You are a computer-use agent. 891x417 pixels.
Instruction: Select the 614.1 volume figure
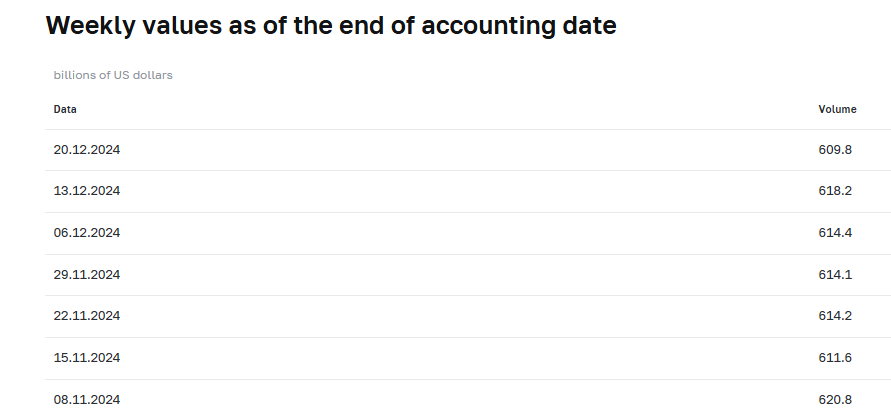[x=835, y=274]
